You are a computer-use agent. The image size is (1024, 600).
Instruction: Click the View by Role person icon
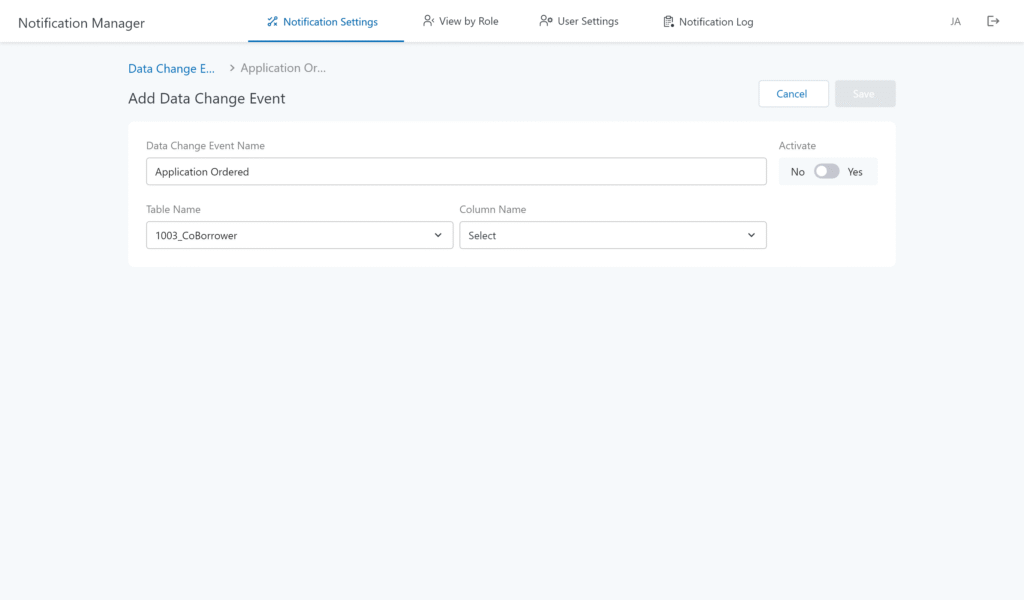point(428,21)
